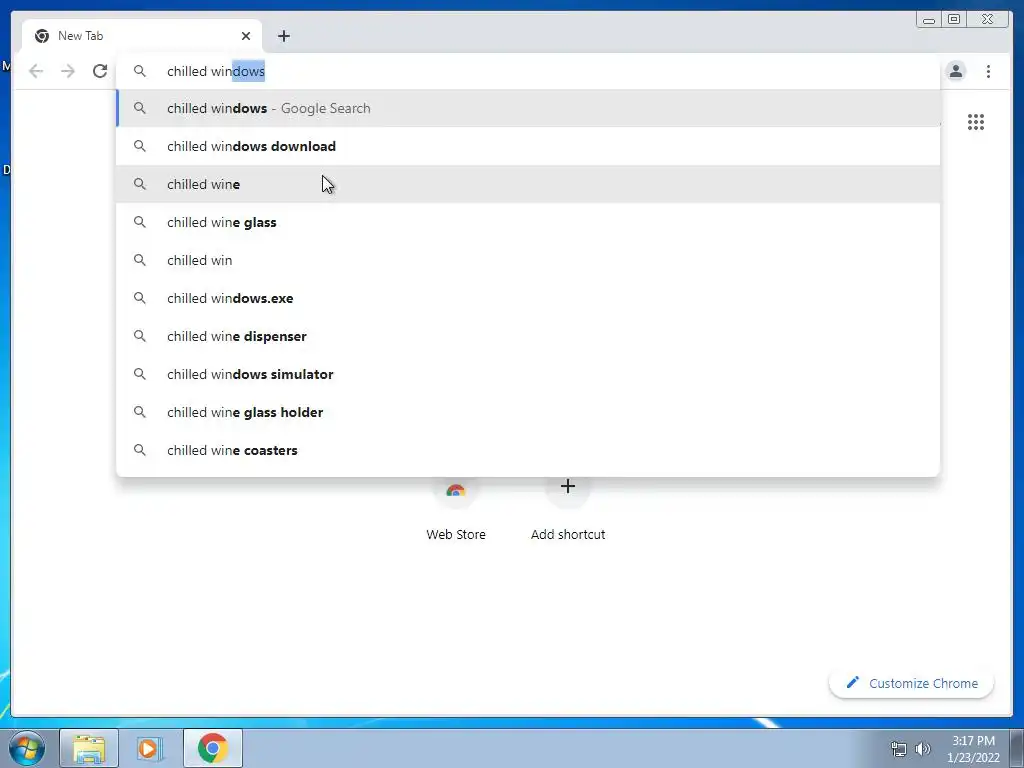Choose 'chilled windows simulator' suggestion
The image size is (1024, 768).
(528, 374)
